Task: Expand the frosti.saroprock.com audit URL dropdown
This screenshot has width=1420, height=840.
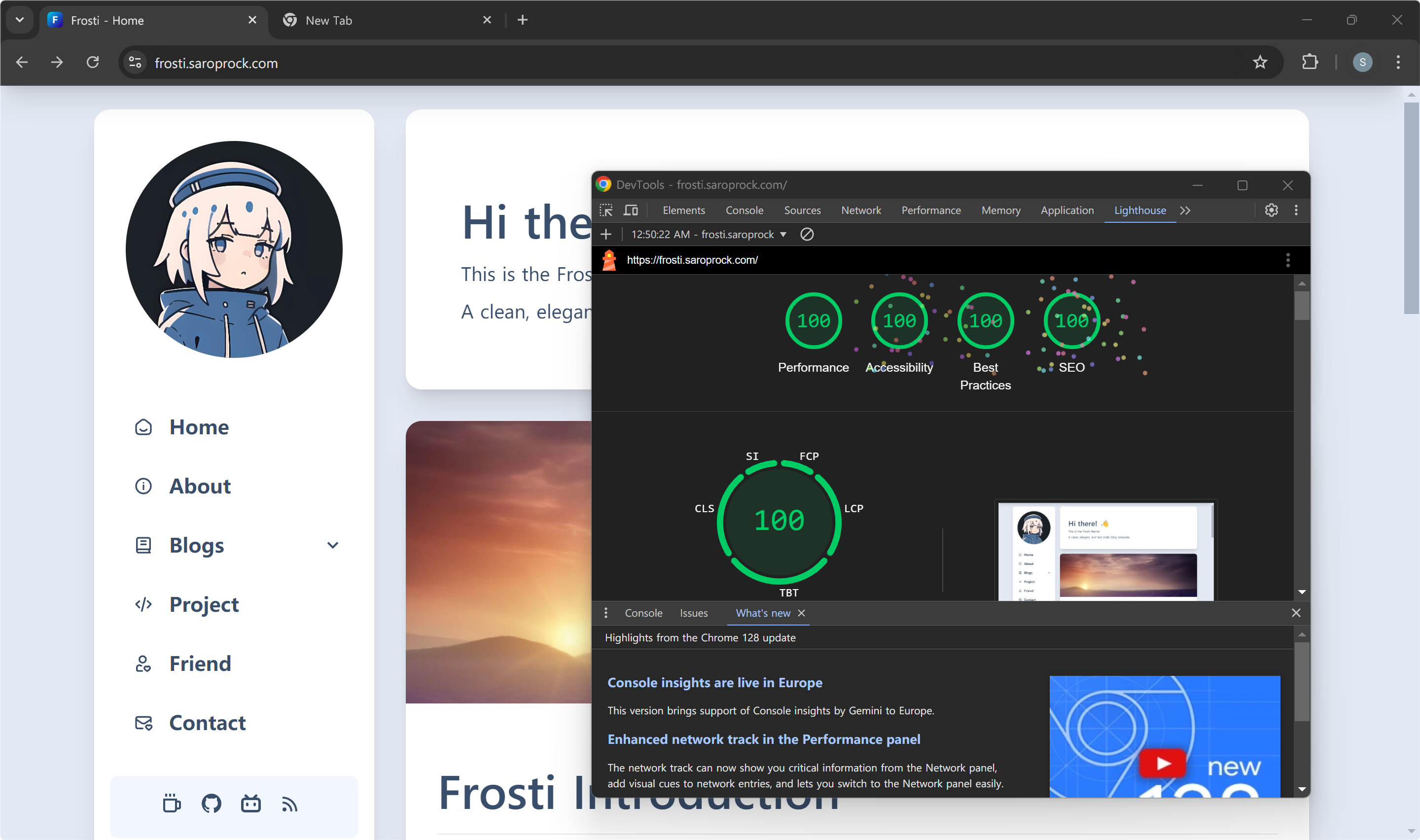Action: coord(783,234)
